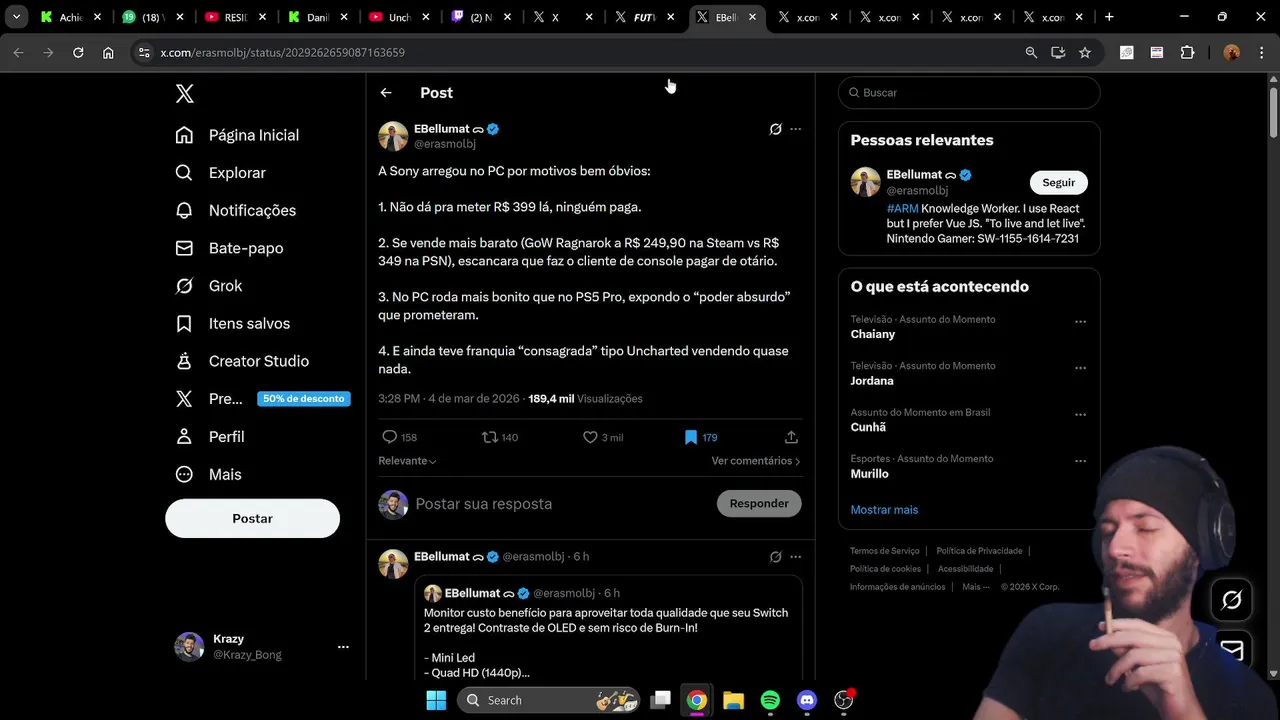The height and width of the screenshot is (720, 1280).
Task: Open Itens salvos bookmarks
Action: [x=233, y=324]
